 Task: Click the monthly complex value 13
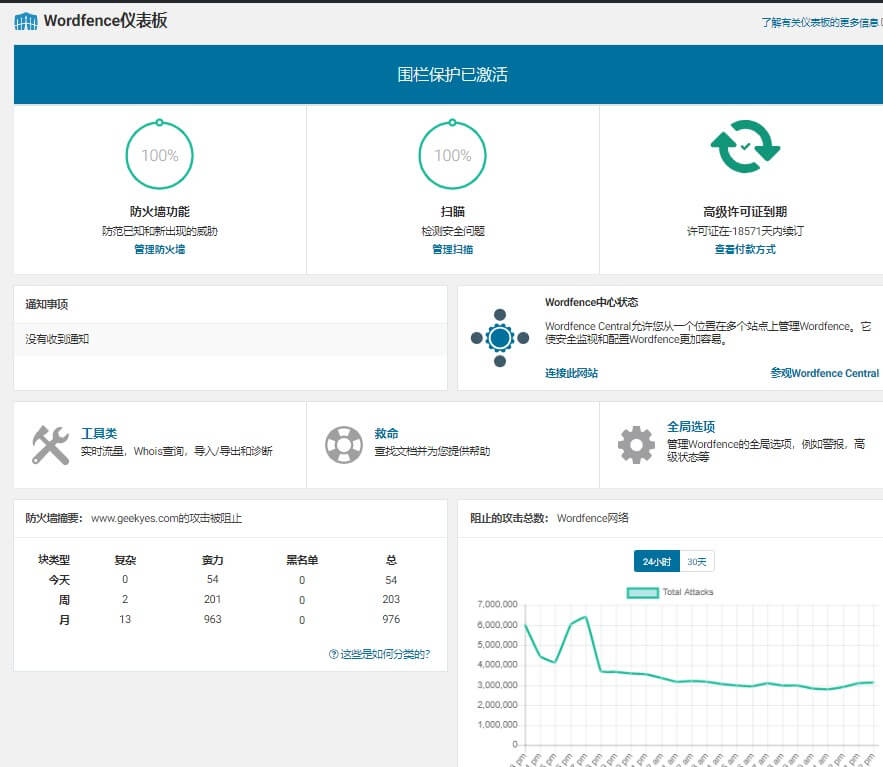pos(125,619)
